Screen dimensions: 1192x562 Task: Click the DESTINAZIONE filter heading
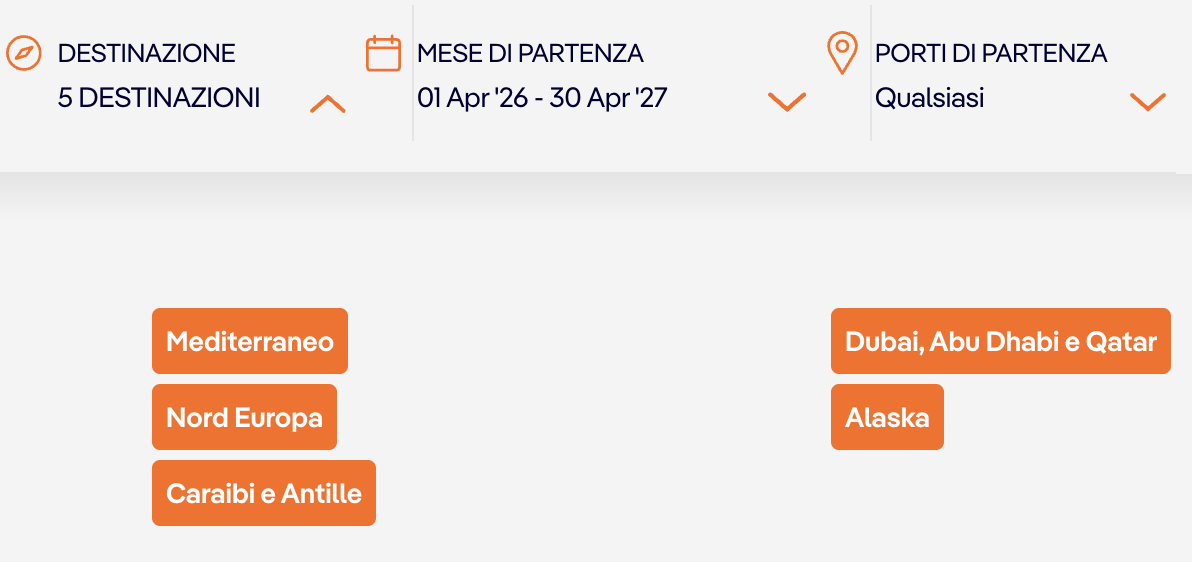(147, 53)
